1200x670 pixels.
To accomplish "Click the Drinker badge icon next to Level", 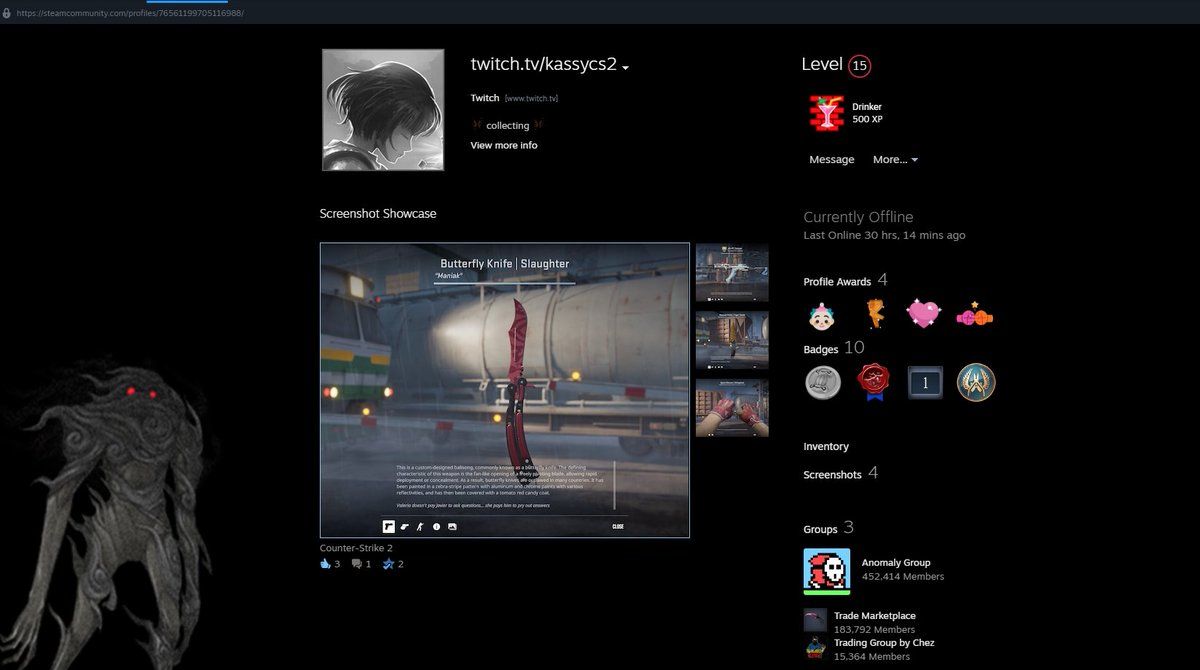I will [825, 112].
